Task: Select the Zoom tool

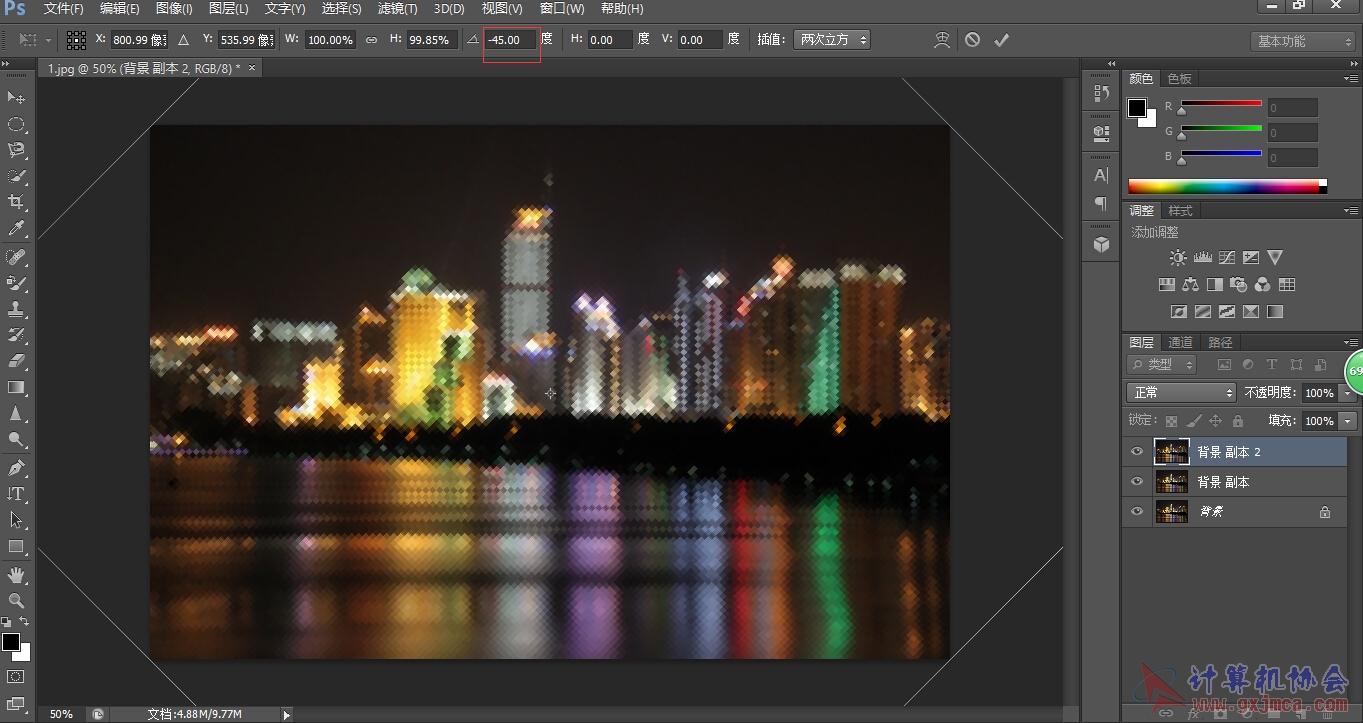Action: (16, 600)
